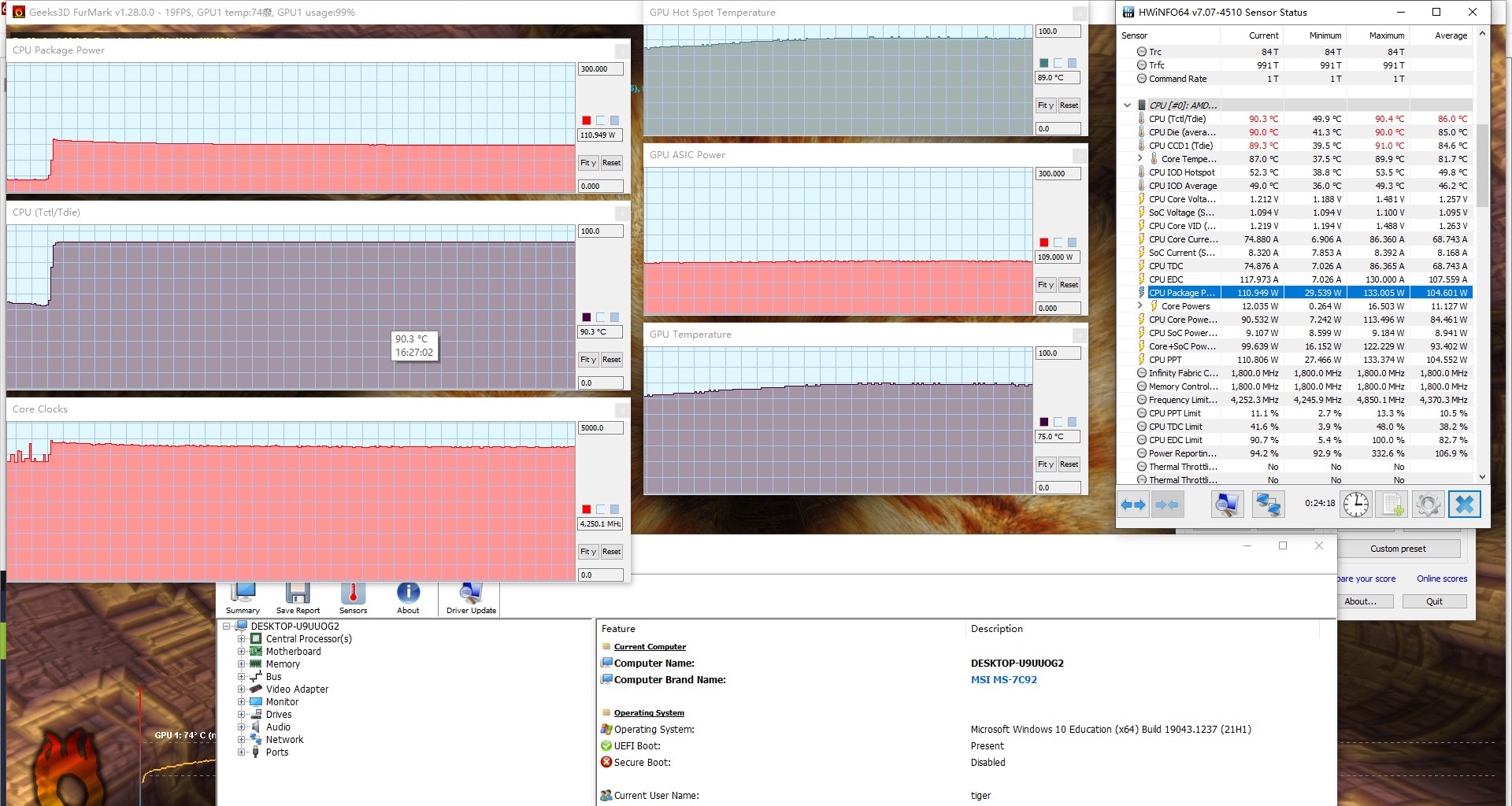Click the dark purple swatch on CPU (Tctl/Tdie)

pyautogui.click(x=586, y=317)
